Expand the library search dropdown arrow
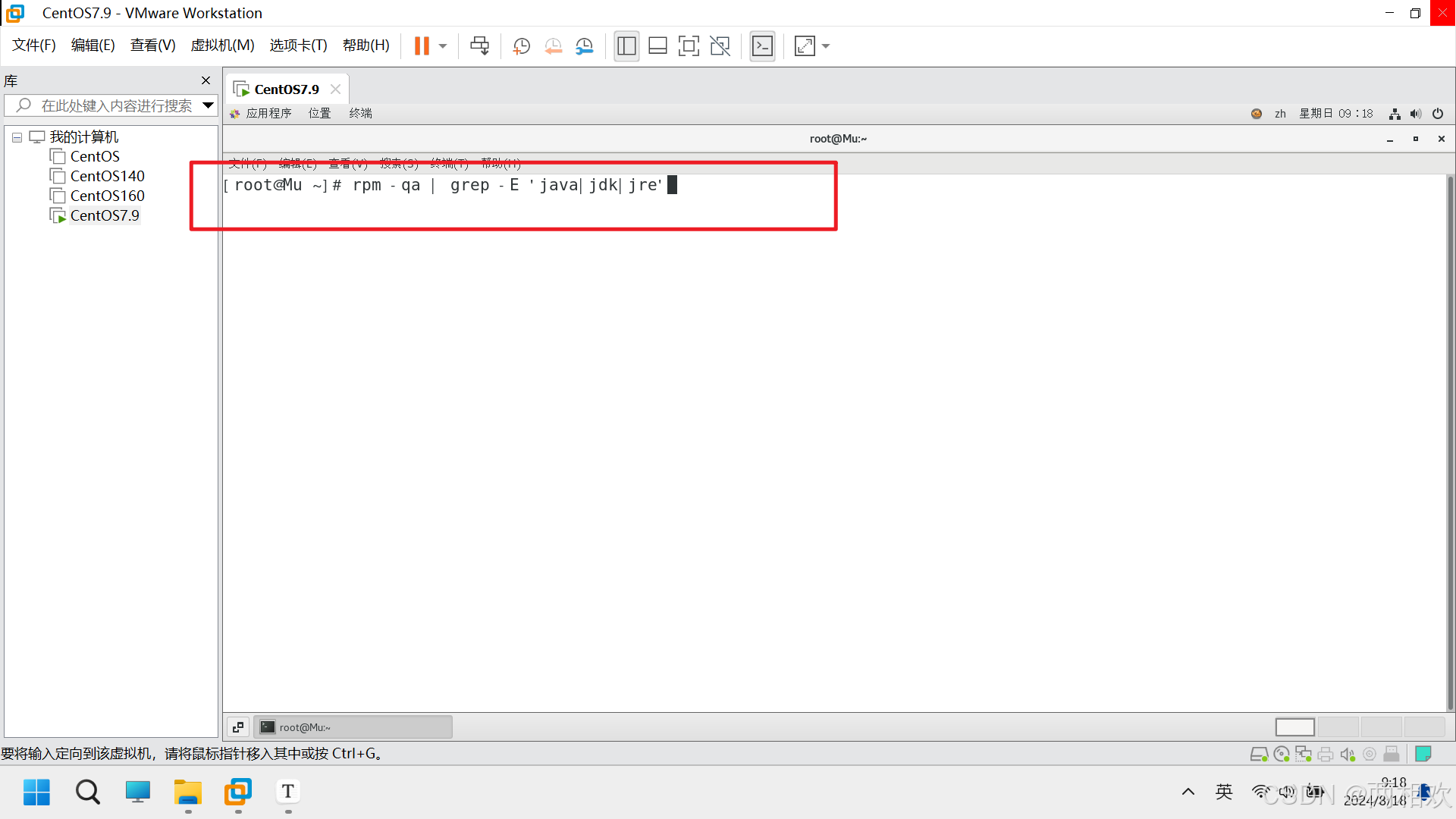Viewport: 1456px width, 819px height. point(208,105)
